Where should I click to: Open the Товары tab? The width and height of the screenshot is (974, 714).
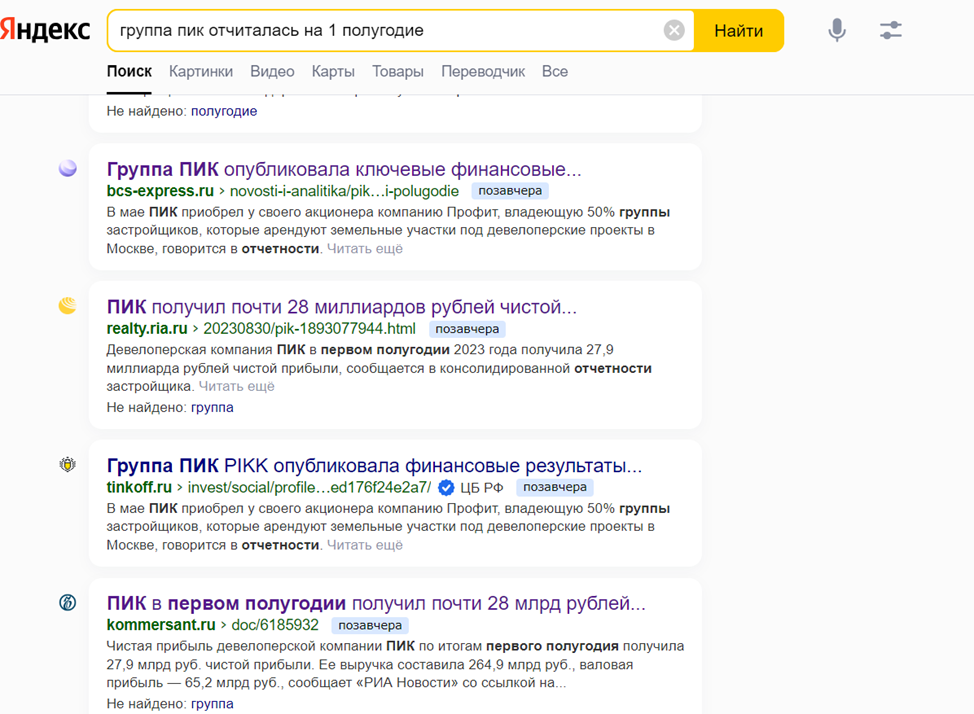click(398, 71)
